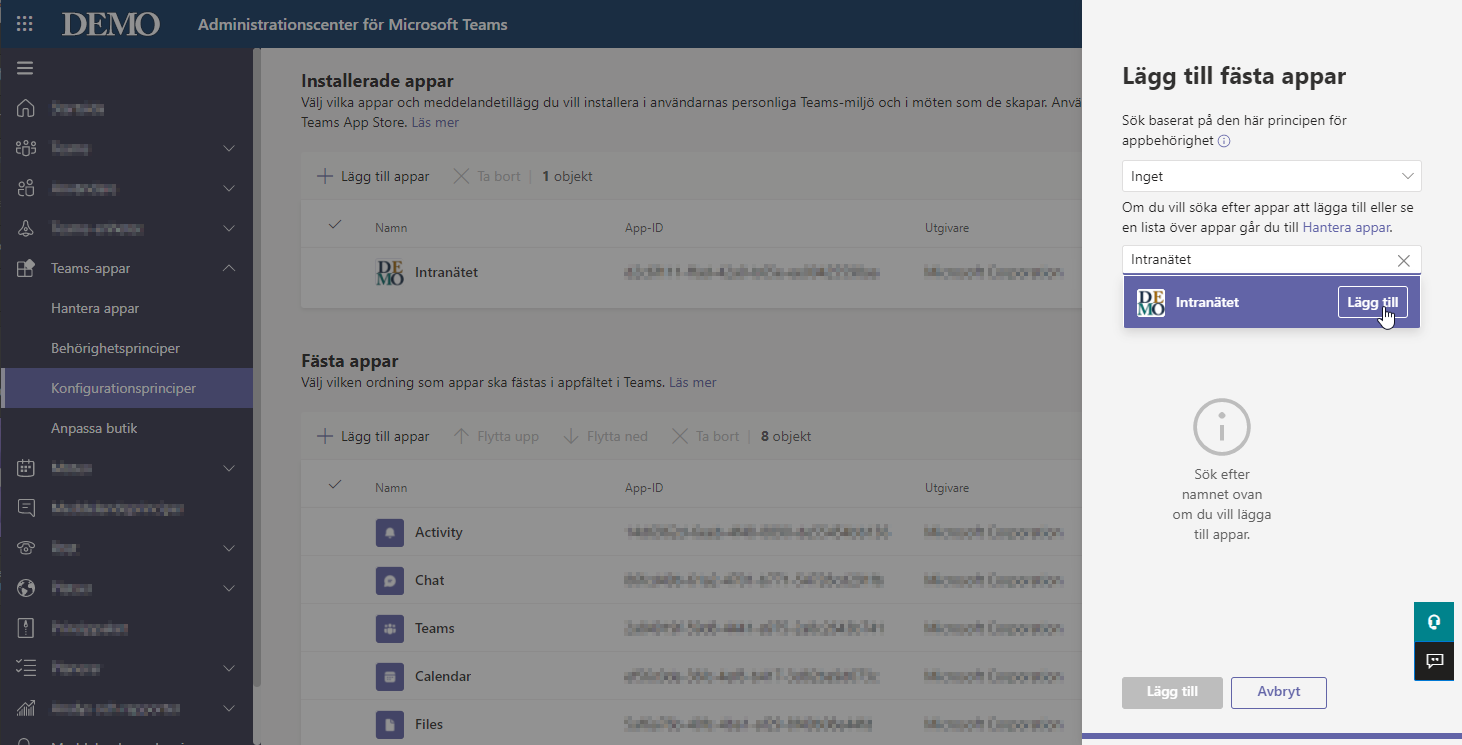Click the Files row name text
Screen dimensions: 1462x745
pos(429,724)
